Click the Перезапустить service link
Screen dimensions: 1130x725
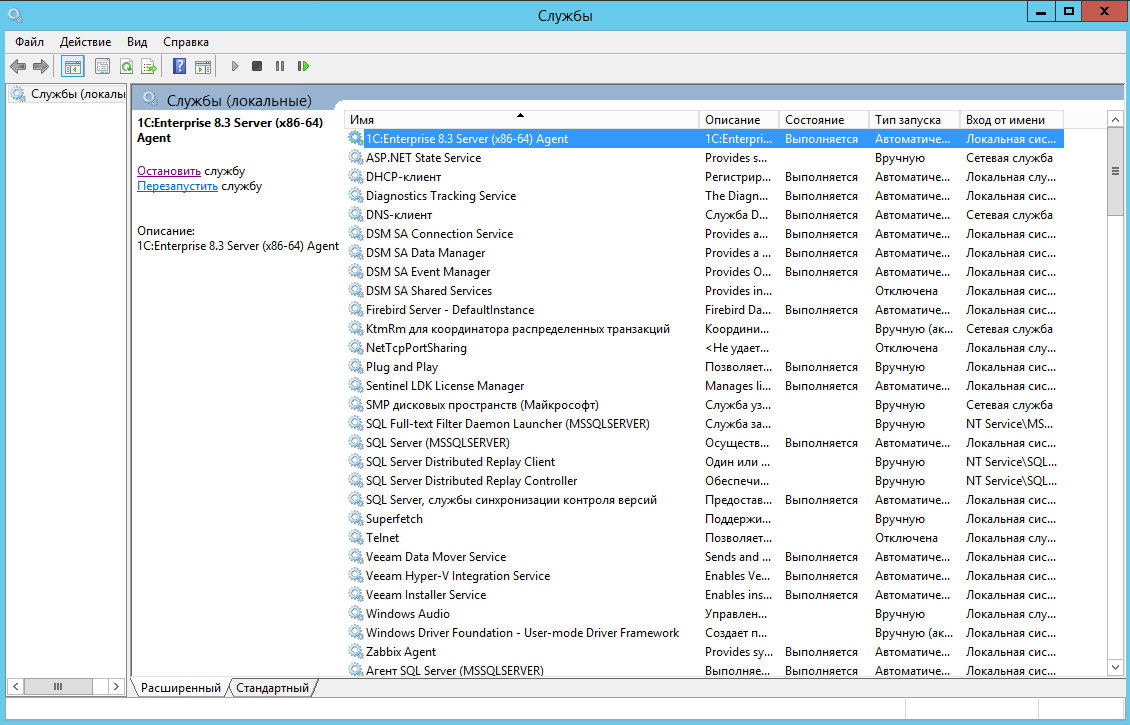[x=177, y=186]
